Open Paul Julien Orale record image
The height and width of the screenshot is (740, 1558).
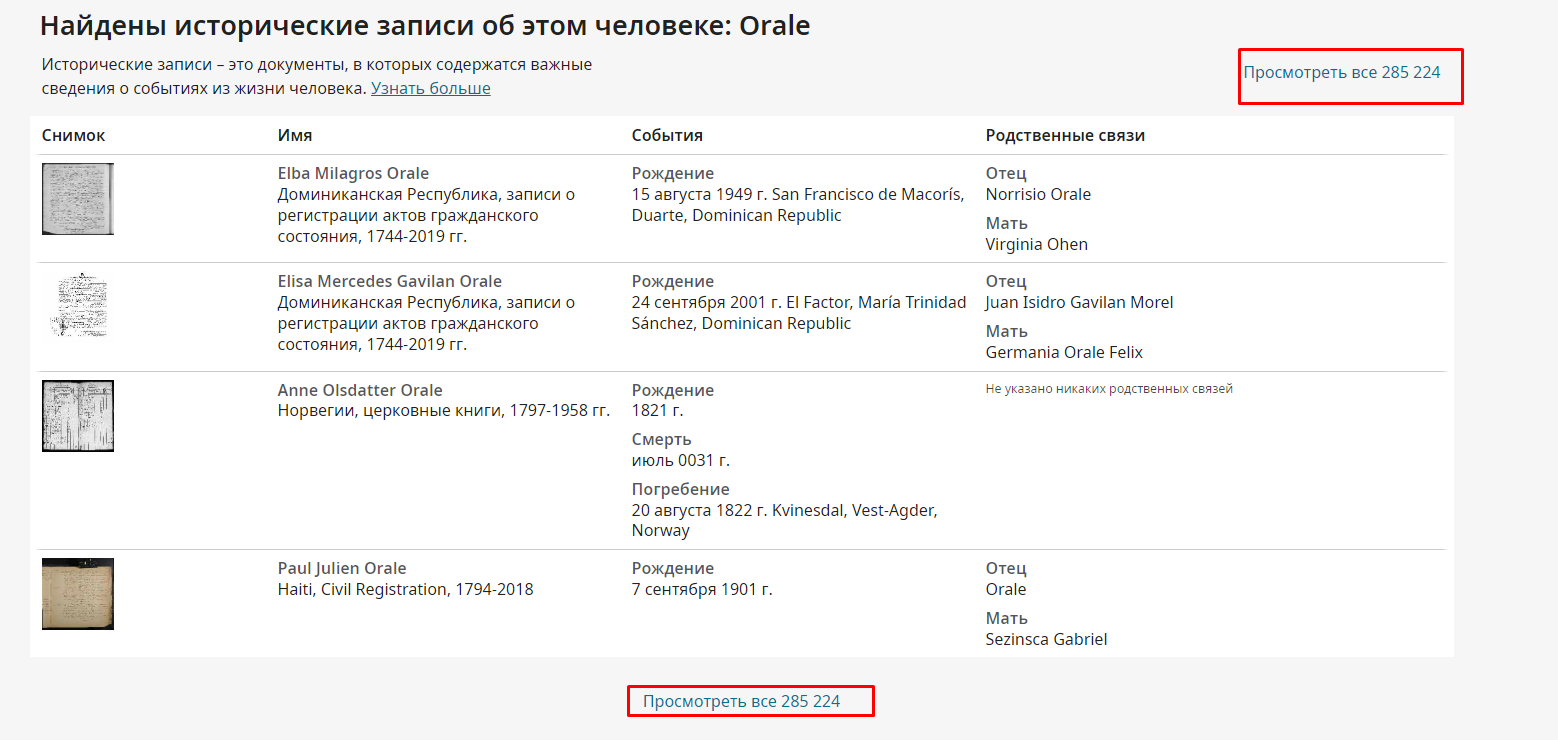coord(78,594)
